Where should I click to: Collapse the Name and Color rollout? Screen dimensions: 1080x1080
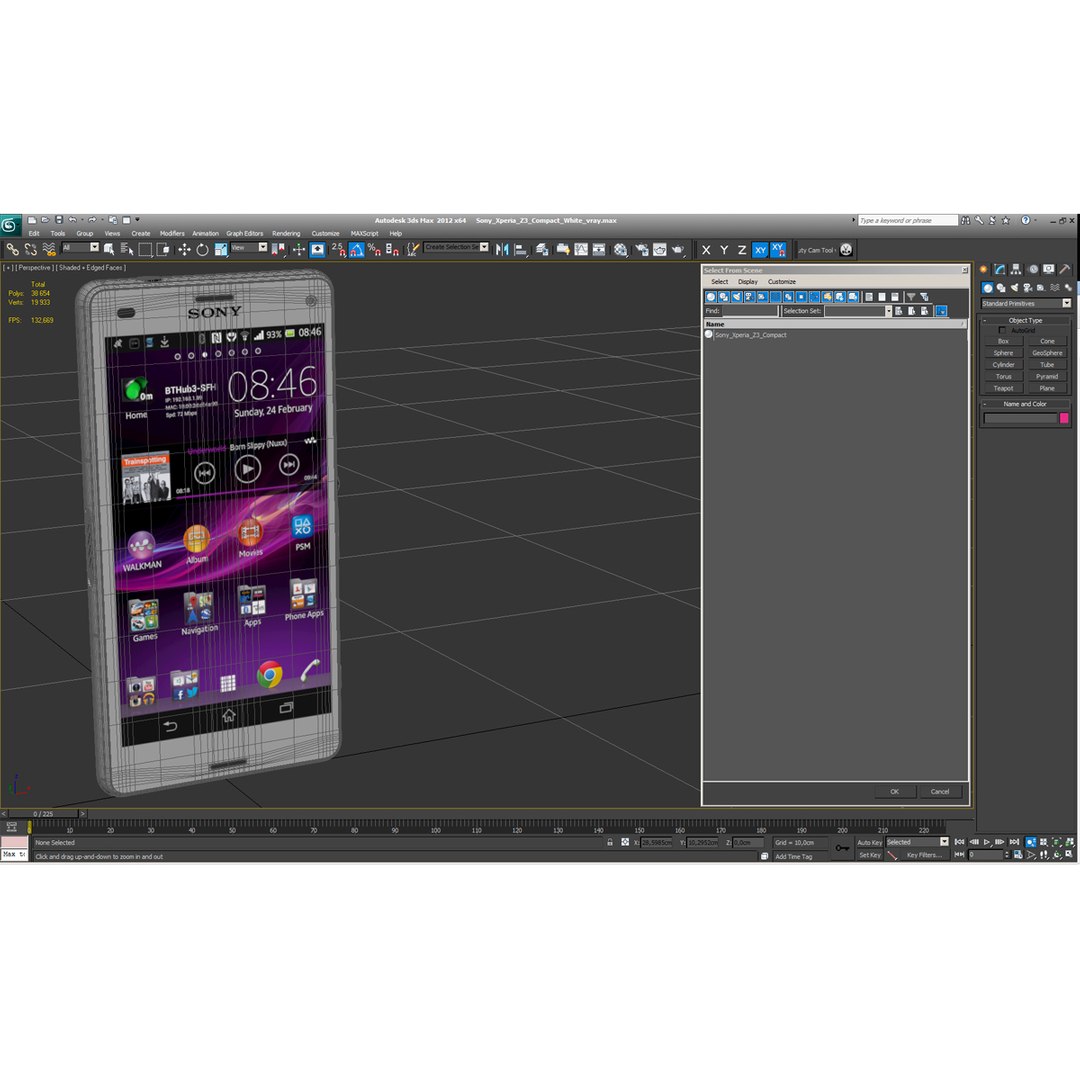tap(1025, 404)
